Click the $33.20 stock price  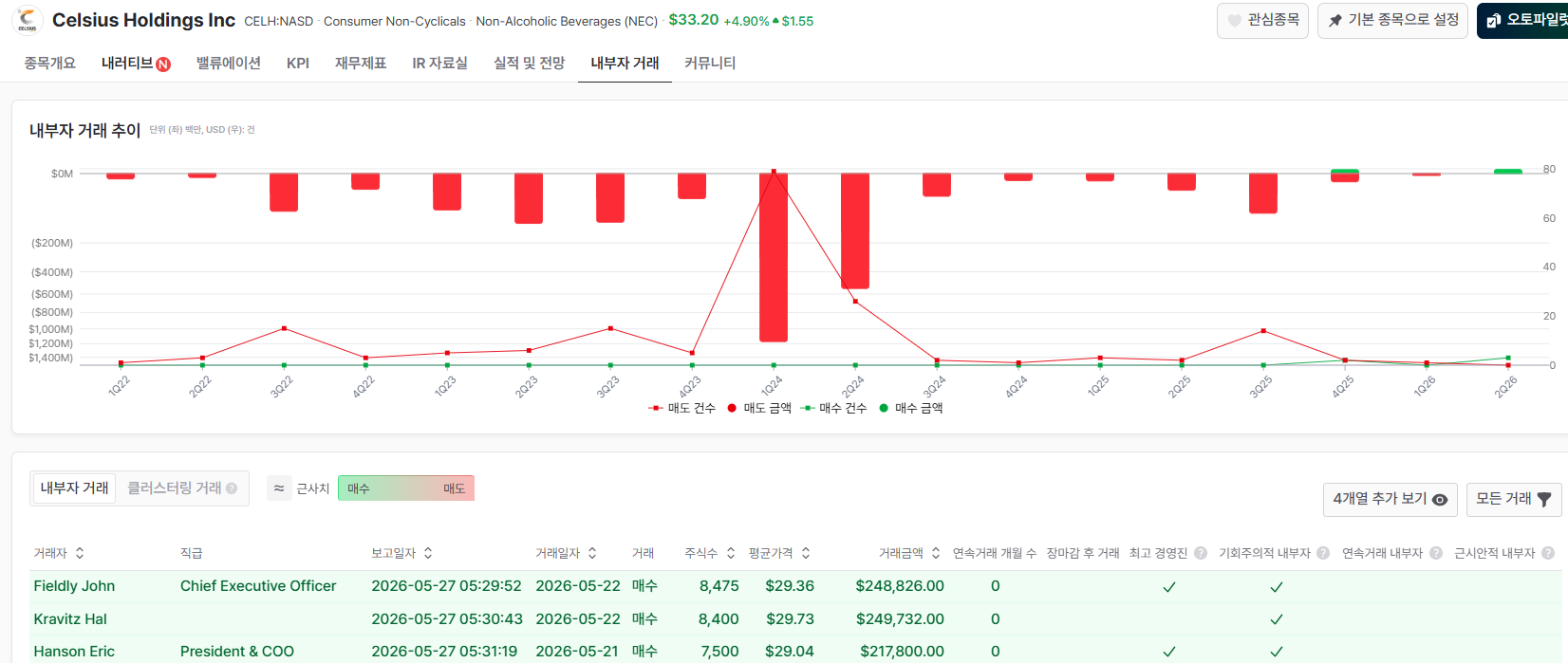point(694,20)
